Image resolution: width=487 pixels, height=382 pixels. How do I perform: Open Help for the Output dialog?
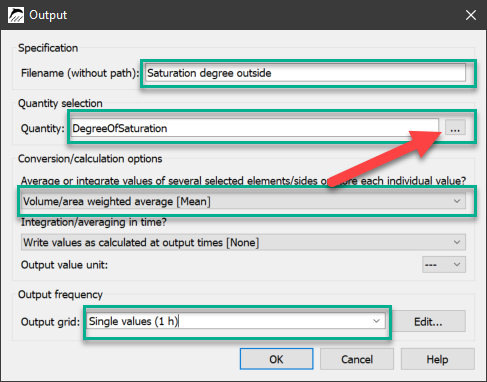(x=437, y=359)
